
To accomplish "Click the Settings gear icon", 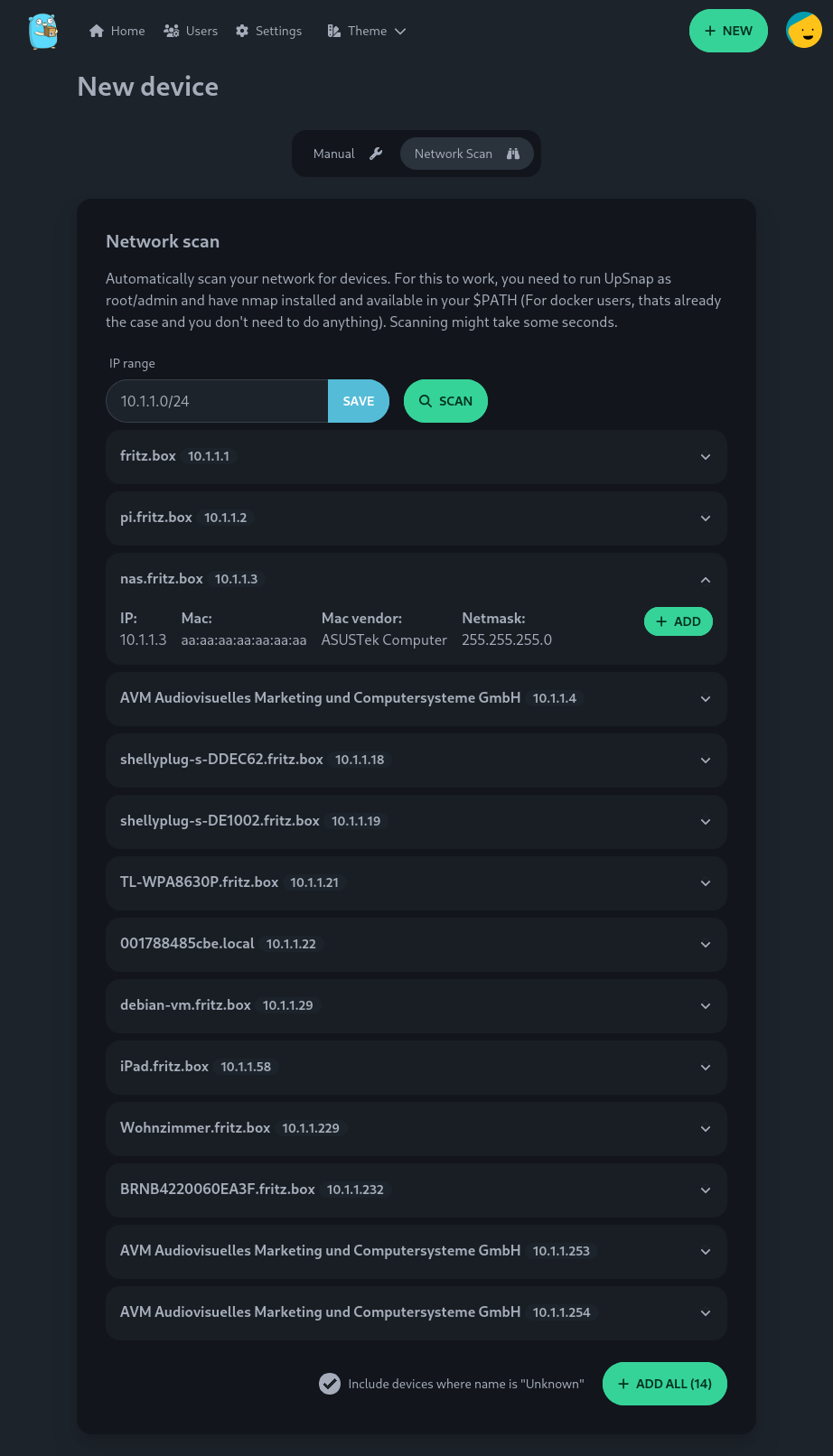I will pyautogui.click(x=242, y=31).
